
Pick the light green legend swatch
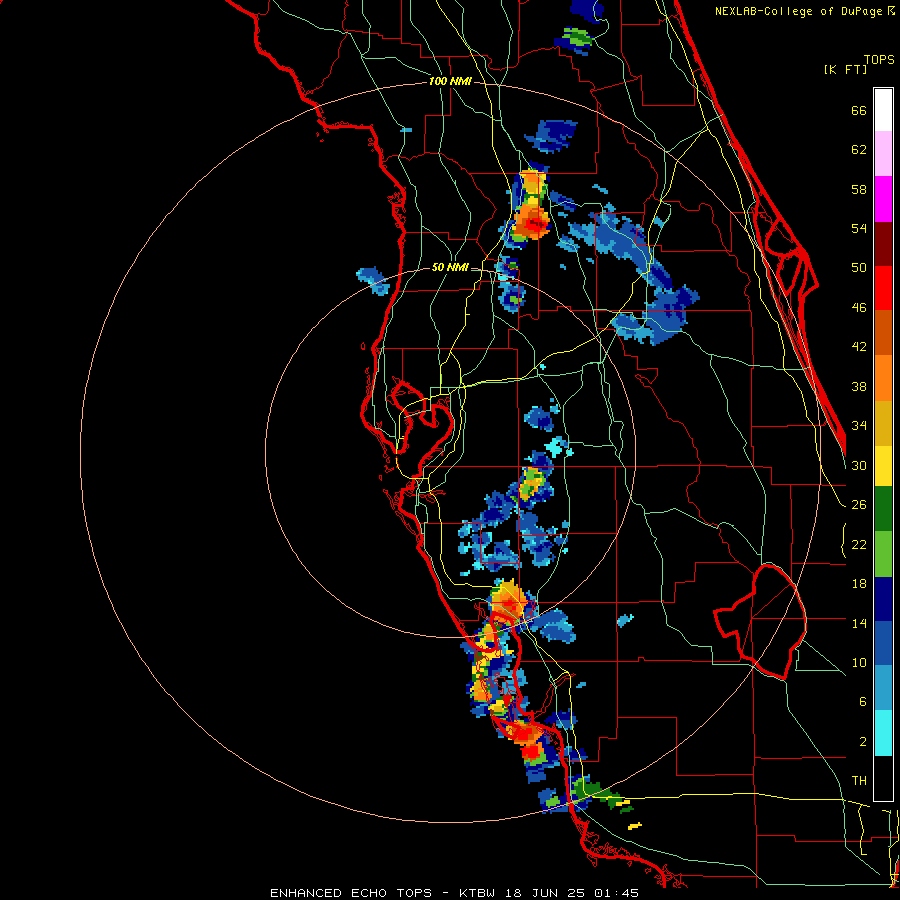[x=883, y=554]
